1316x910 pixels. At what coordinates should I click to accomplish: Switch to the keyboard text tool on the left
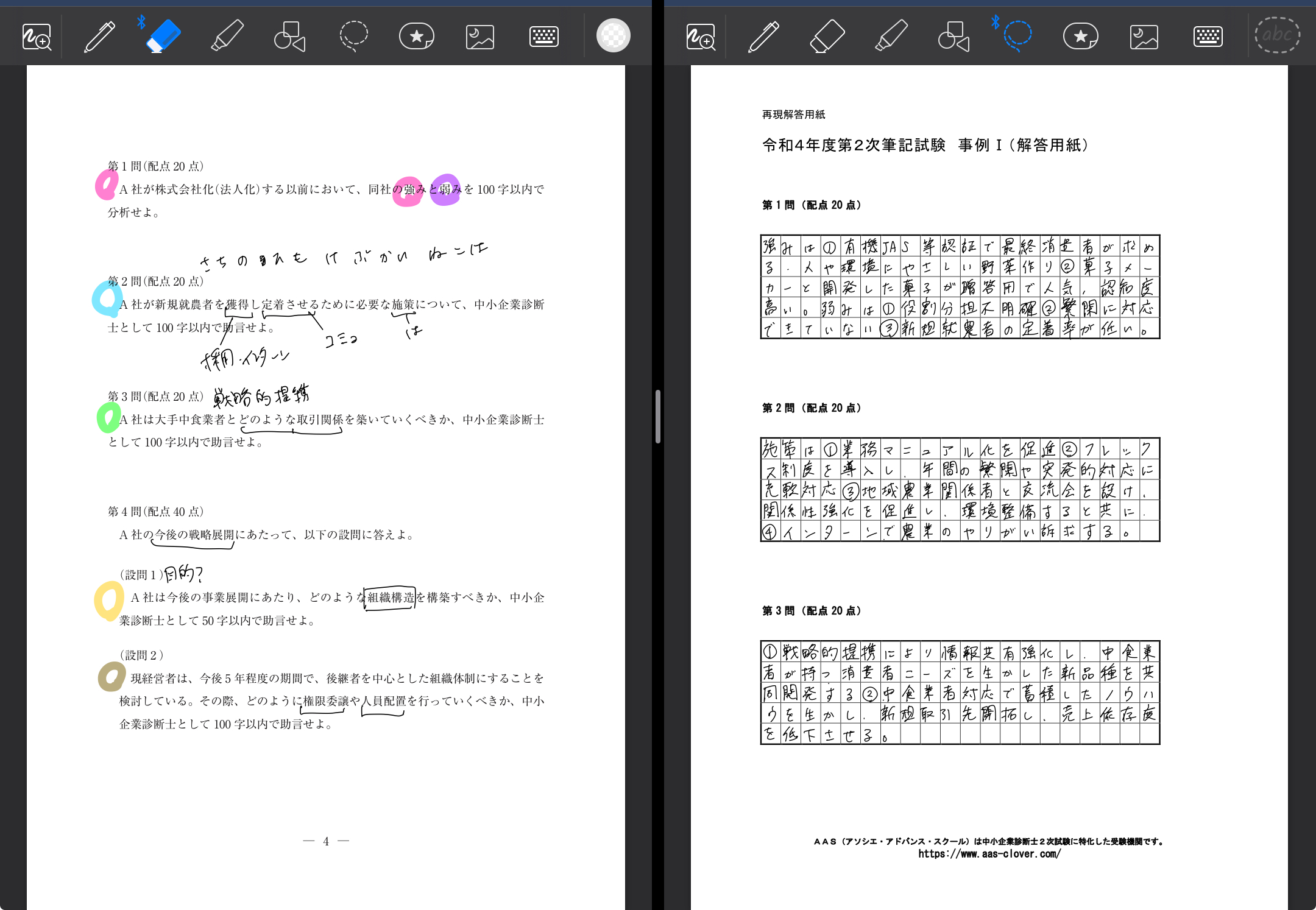click(x=543, y=36)
